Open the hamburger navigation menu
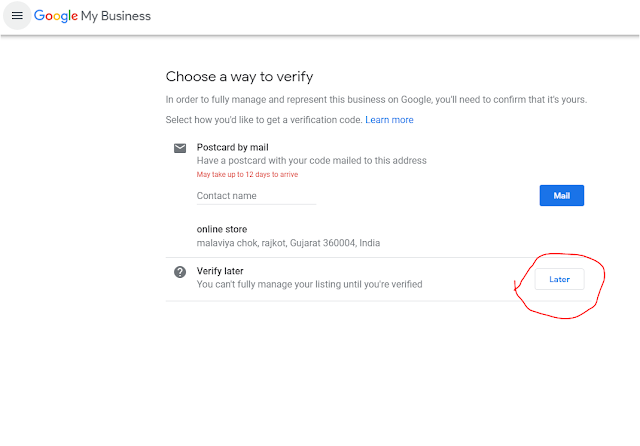 tap(16, 16)
